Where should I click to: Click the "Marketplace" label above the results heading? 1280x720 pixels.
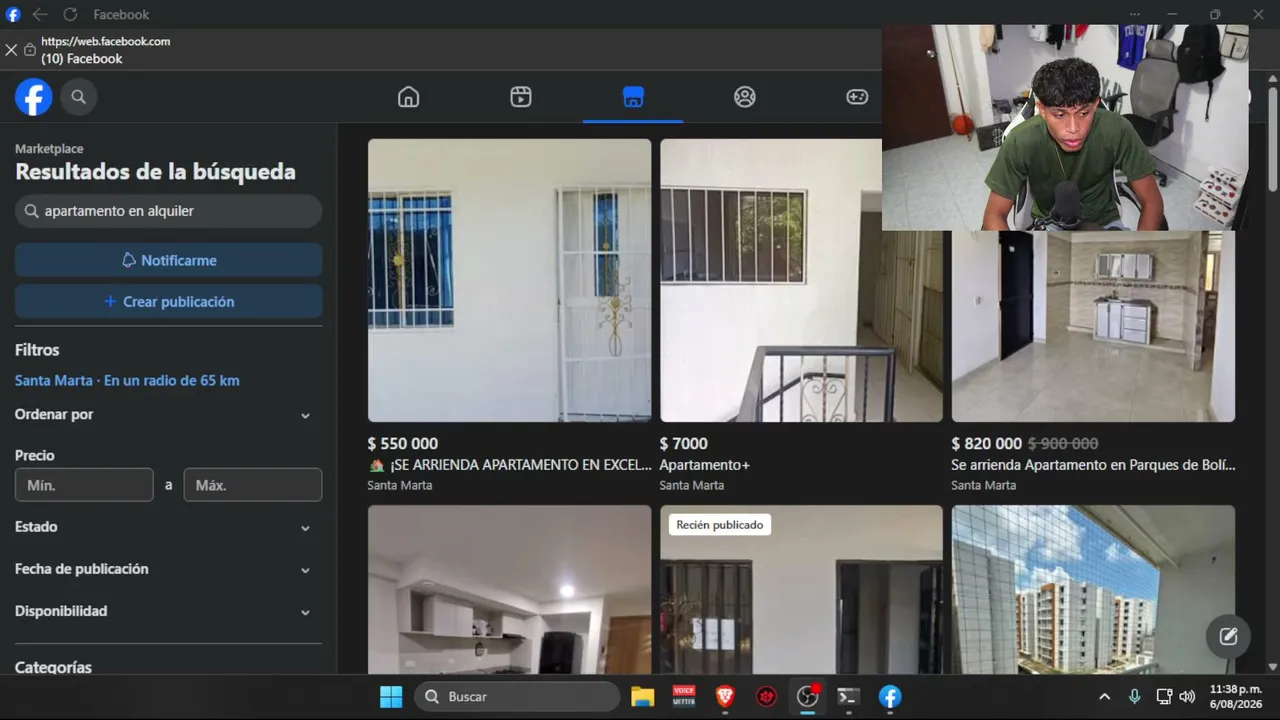click(49, 149)
